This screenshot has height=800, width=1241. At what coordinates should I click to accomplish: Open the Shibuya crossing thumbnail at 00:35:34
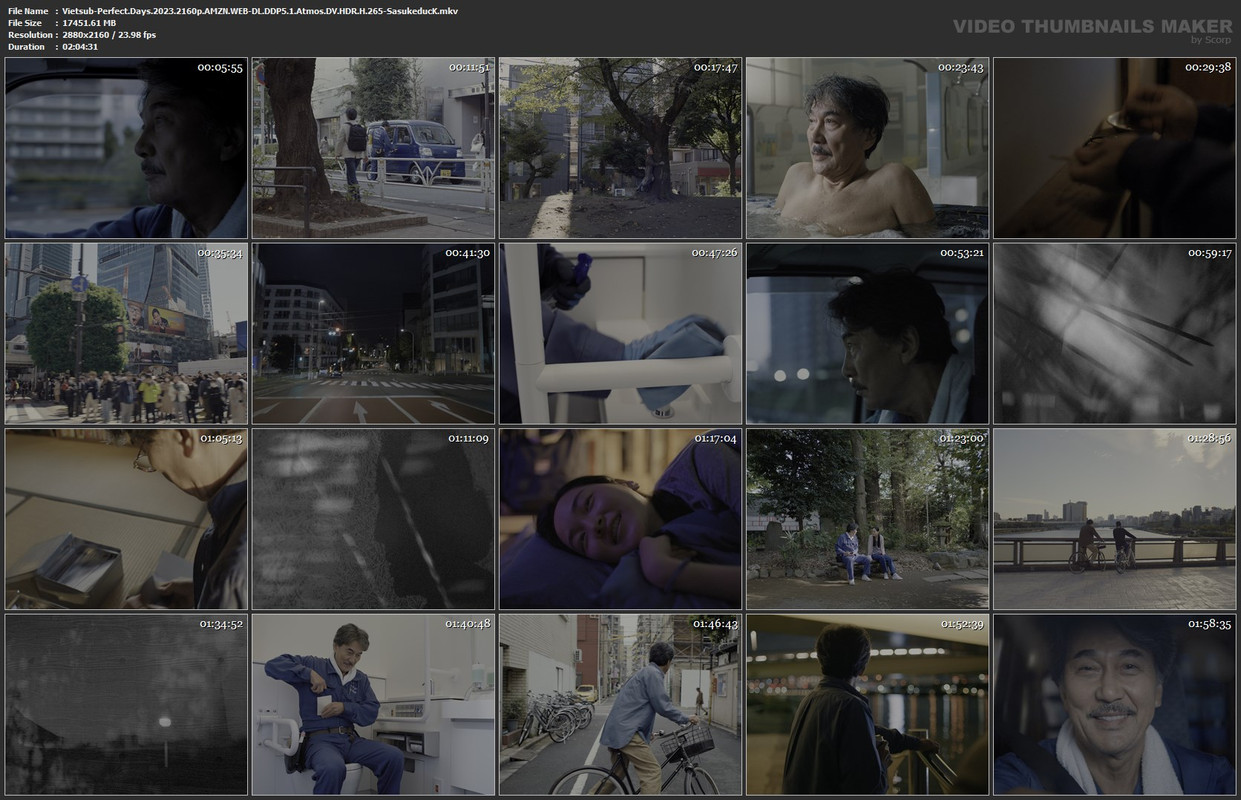point(126,334)
